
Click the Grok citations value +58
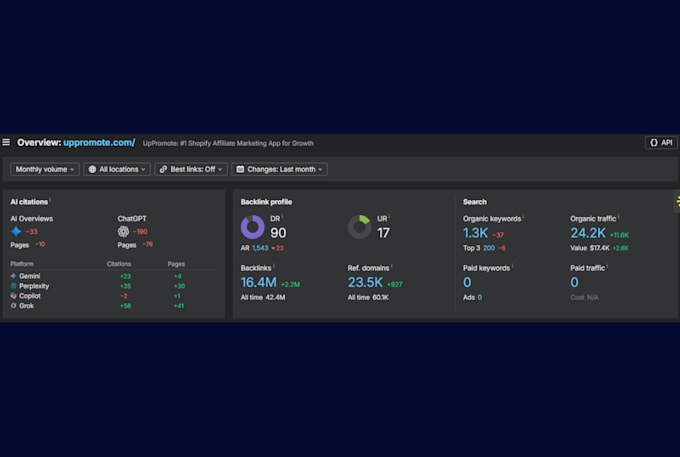click(125, 306)
